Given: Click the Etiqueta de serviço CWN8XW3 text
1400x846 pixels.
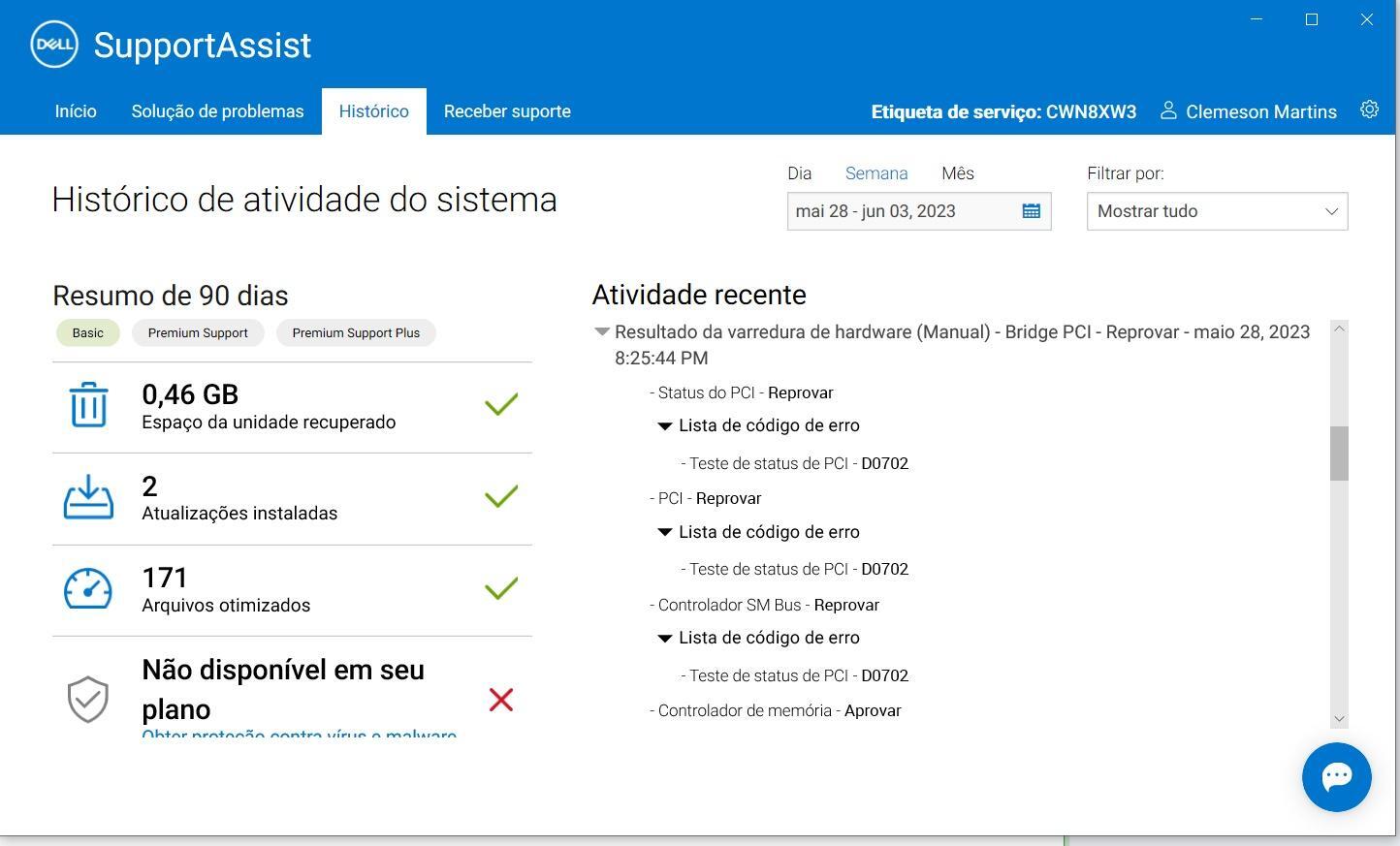Looking at the screenshot, I should pyautogui.click(x=1003, y=111).
